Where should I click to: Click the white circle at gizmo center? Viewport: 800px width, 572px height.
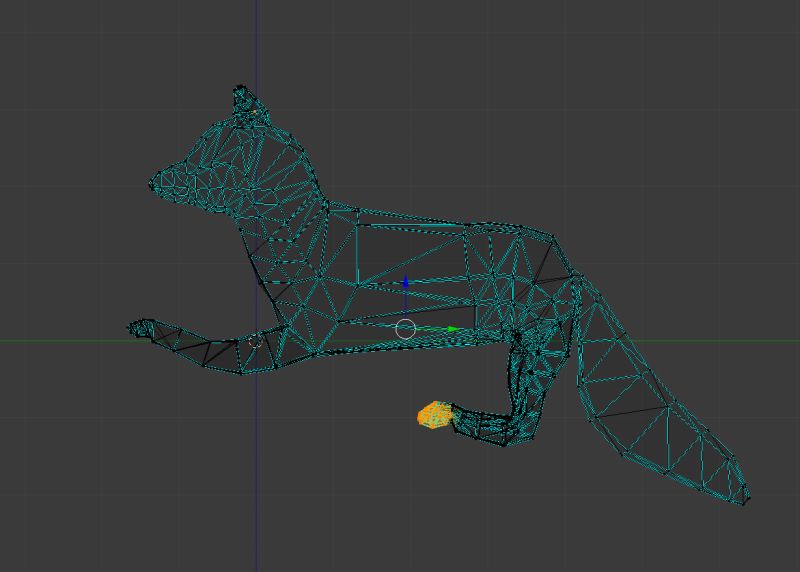click(x=406, y=329)
